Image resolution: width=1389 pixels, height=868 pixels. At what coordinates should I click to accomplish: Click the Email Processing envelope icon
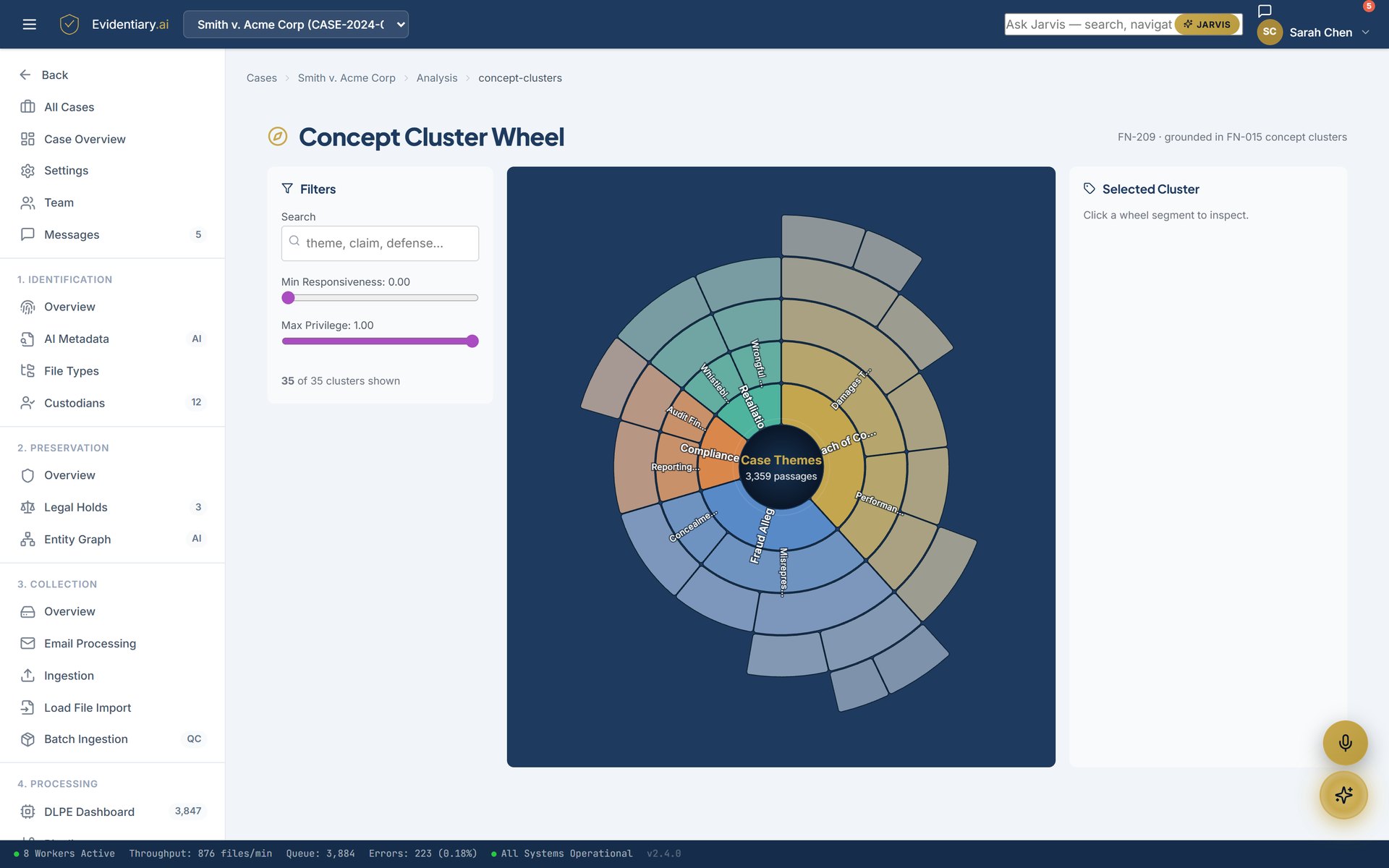point(27,644)
